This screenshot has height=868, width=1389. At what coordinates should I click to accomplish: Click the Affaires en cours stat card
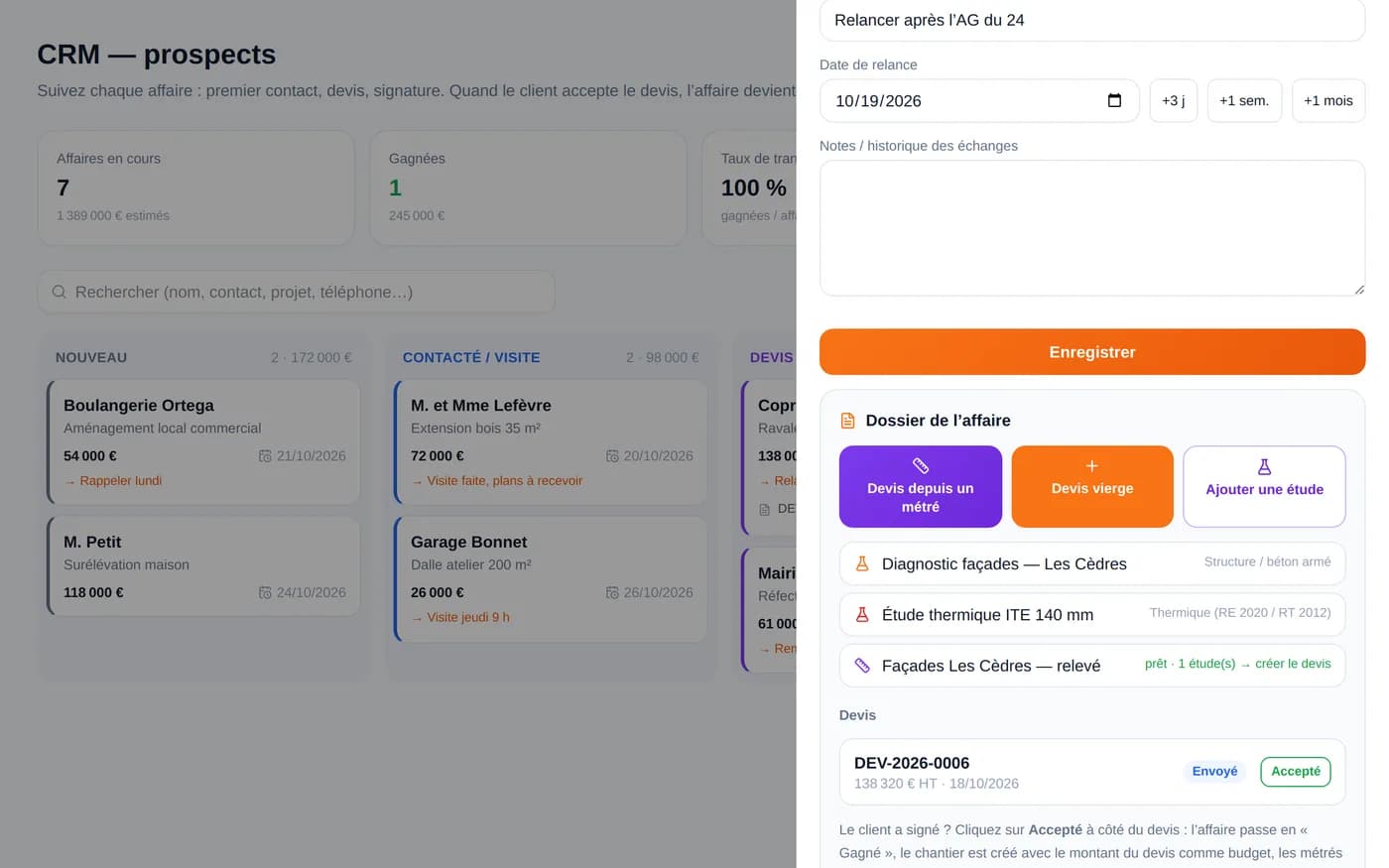click(x=195, y=187)
